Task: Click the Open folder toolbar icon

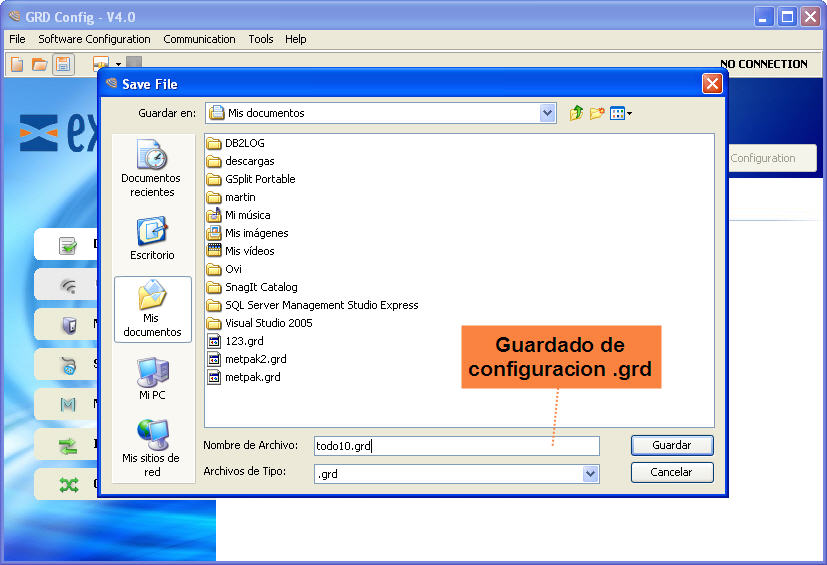Action: [39, 64]
